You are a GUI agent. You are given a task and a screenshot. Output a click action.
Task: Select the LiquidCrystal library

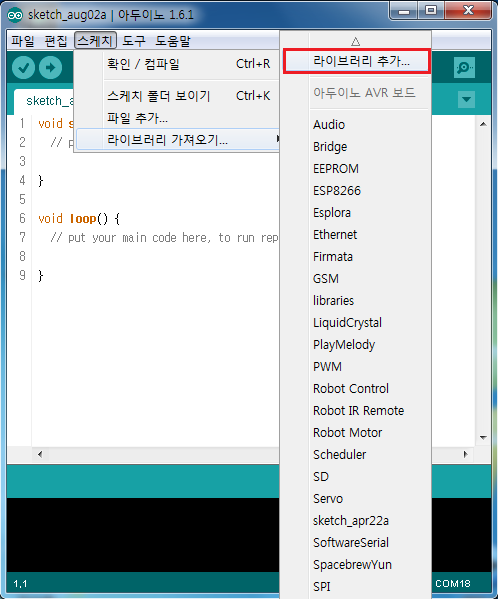click(357, 323)
